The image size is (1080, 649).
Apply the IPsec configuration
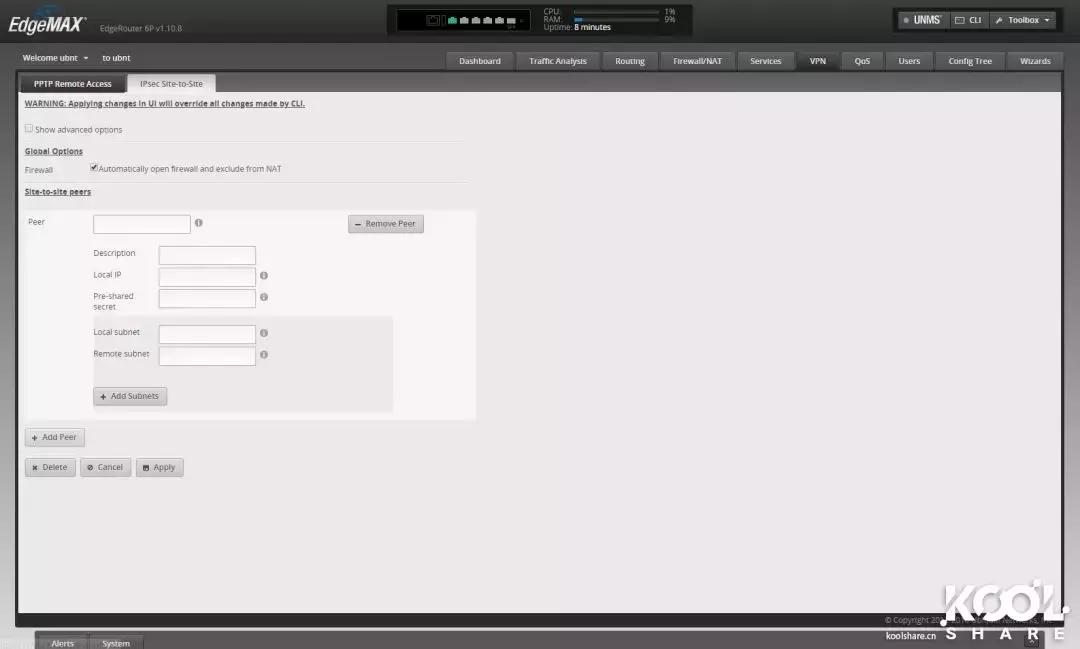(159, 467)
